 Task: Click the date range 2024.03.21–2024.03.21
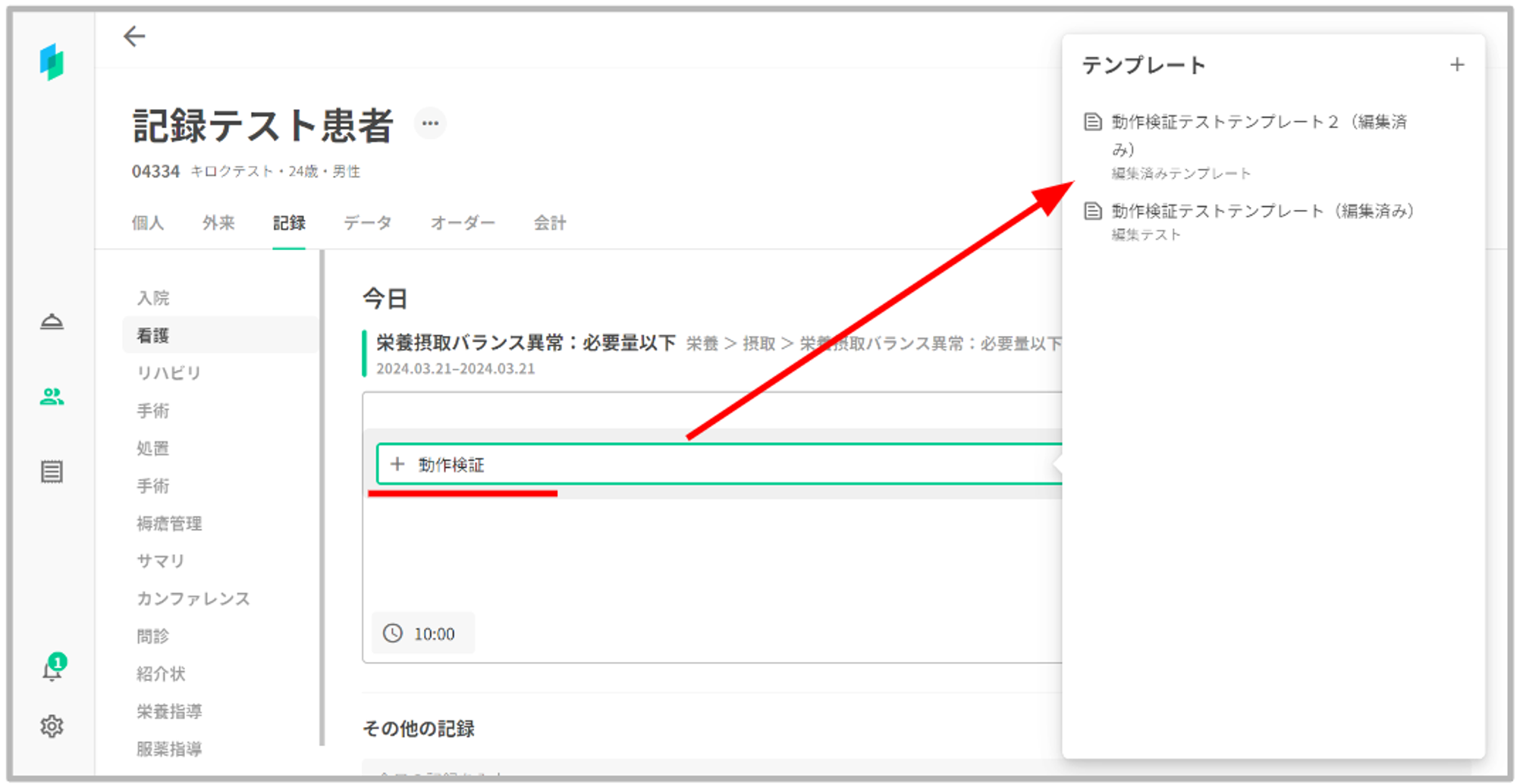456,368
